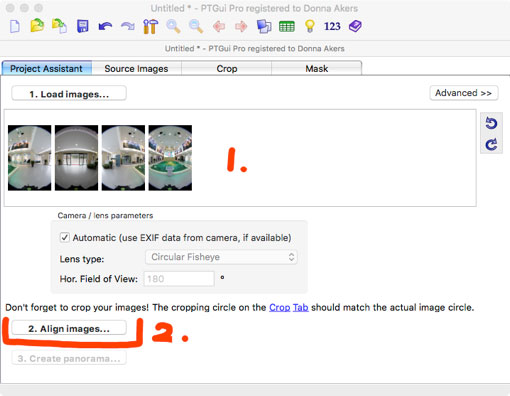
Task: Select the fourth green-floor fisheye thumbnail
Action: click(x=170, y=158)
